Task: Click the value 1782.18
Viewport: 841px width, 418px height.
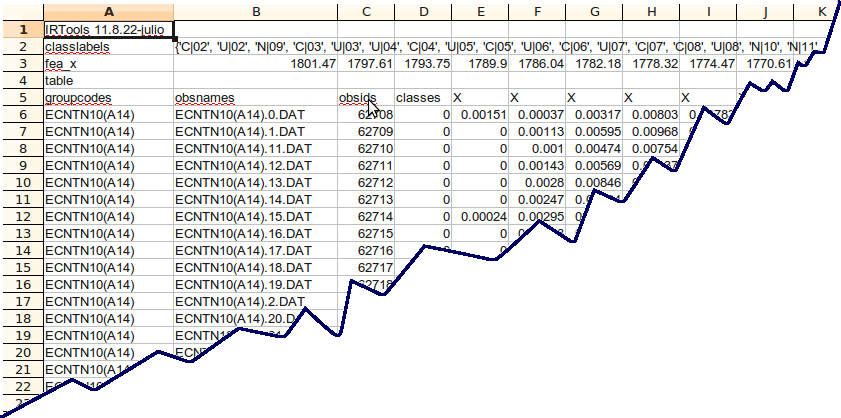Action: coord(594,64)
